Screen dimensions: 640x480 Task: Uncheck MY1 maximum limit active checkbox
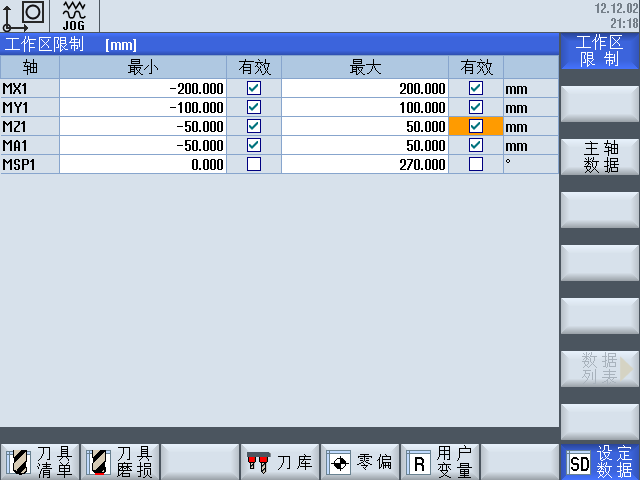click(476, 107)
